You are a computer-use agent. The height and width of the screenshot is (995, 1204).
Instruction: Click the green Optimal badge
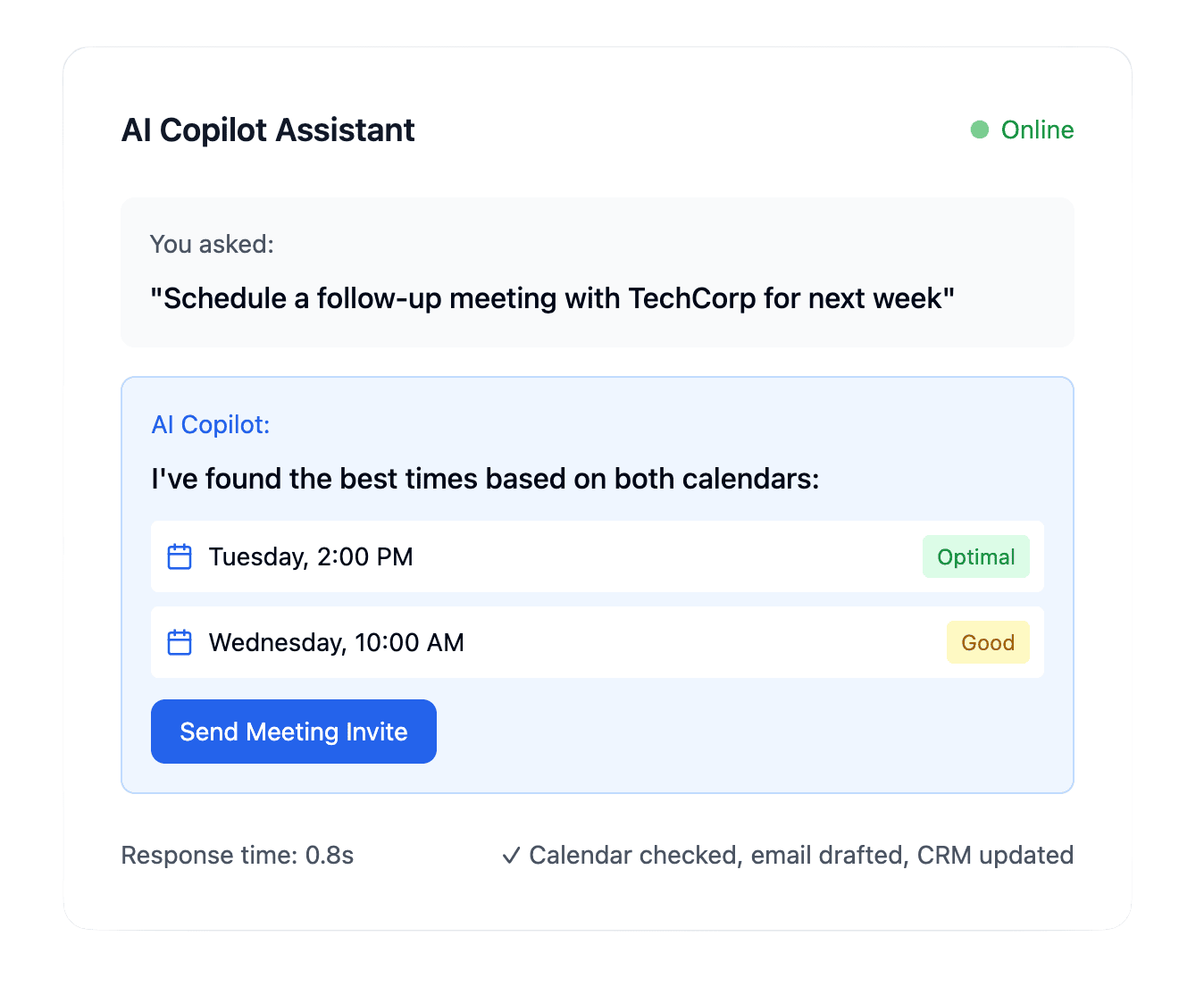tap(975, 556)
